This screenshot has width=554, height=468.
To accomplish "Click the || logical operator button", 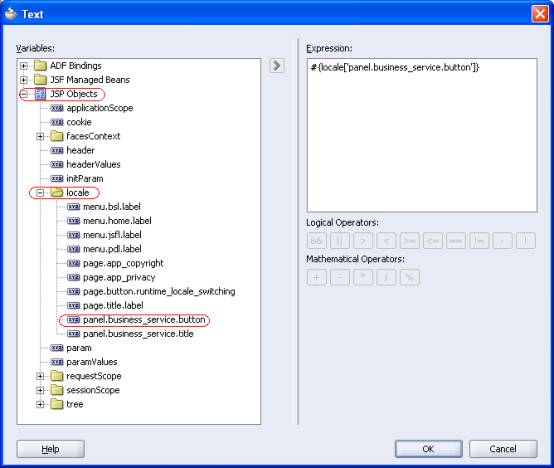I will tap(340, 241).
